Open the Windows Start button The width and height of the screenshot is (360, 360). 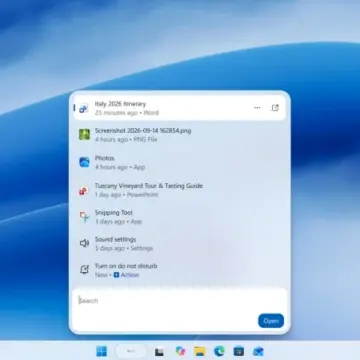[x=102, y=351]
